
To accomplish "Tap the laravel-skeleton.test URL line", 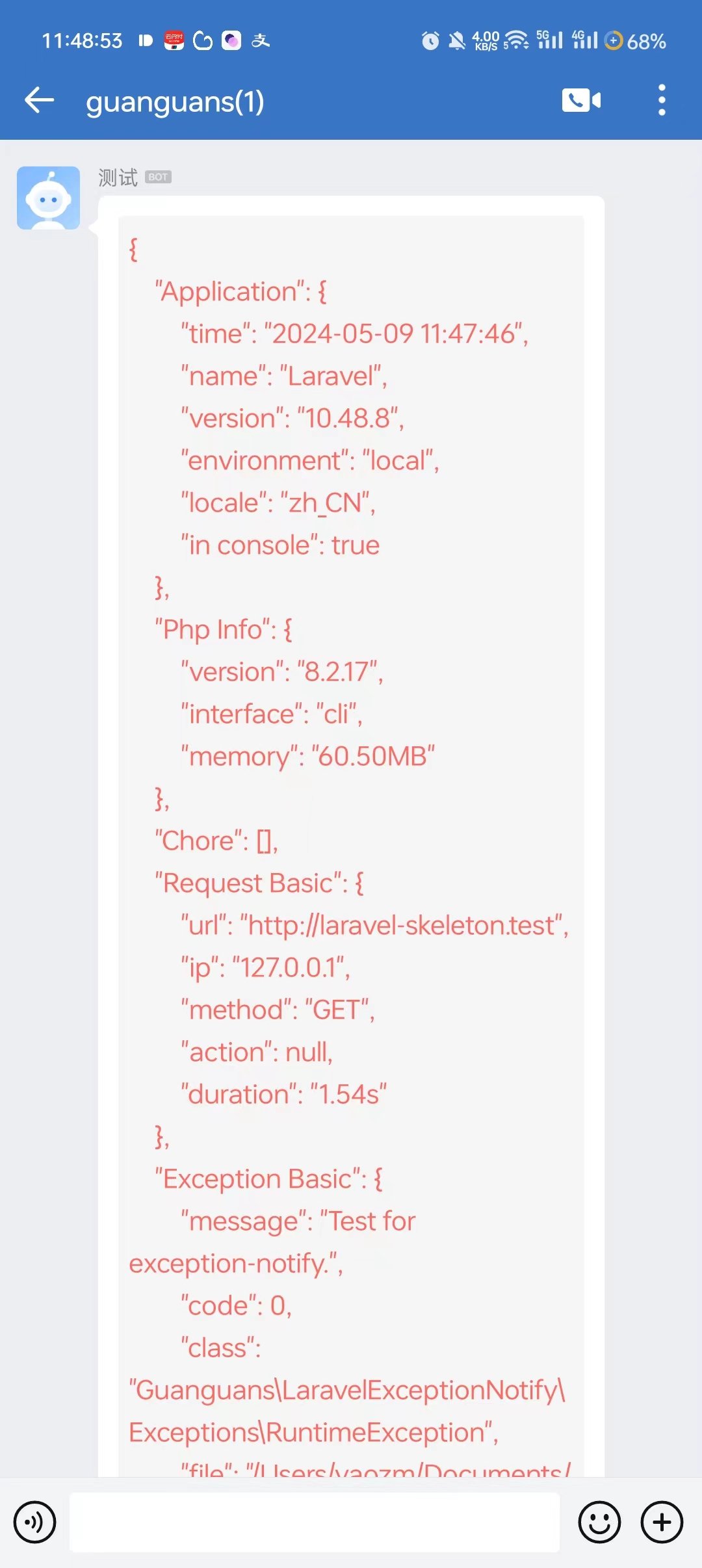I will tap(375, 925).
